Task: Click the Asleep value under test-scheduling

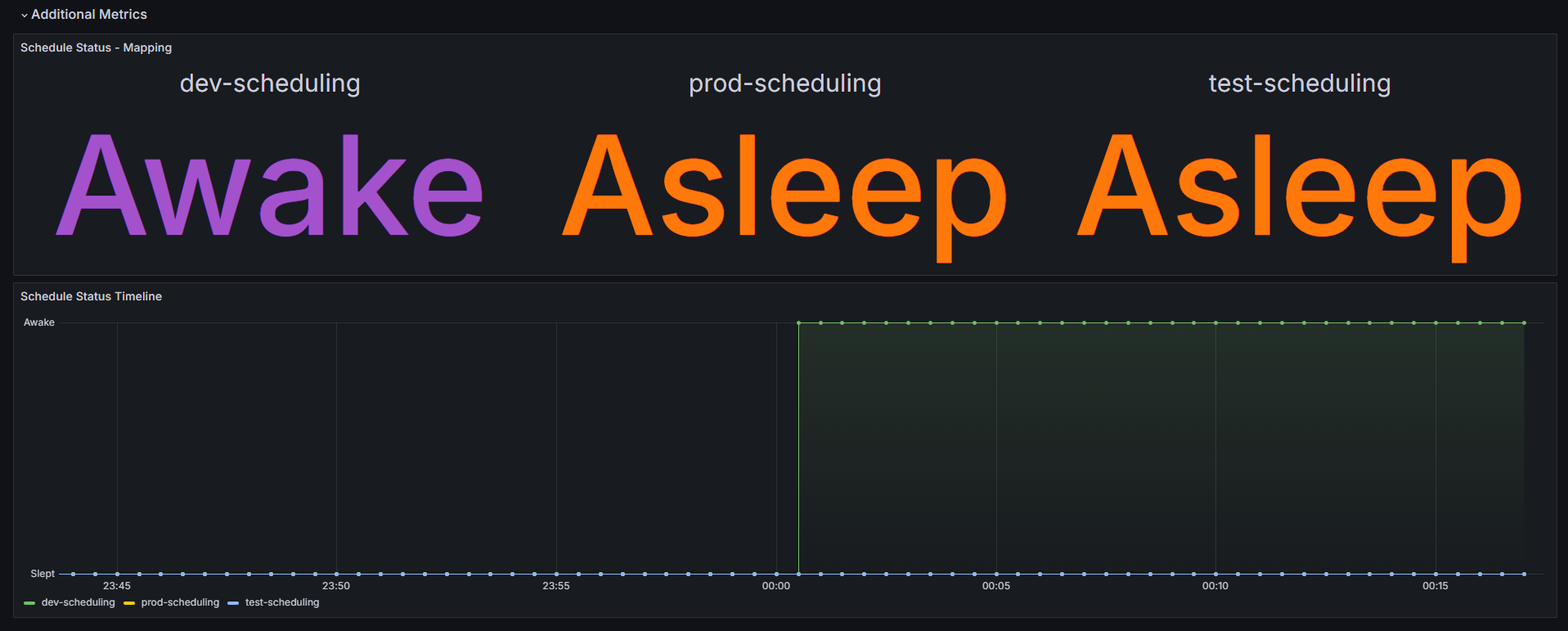Action: [x=1299, y=192]
